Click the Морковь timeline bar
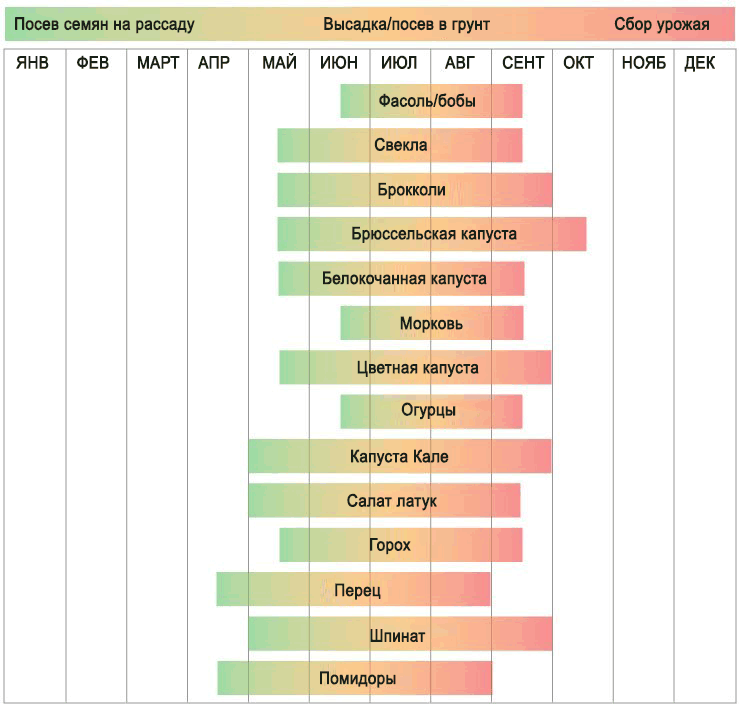The width and height of the screenshot is (740, 712). pyautogui.click(x=431, y=323)
